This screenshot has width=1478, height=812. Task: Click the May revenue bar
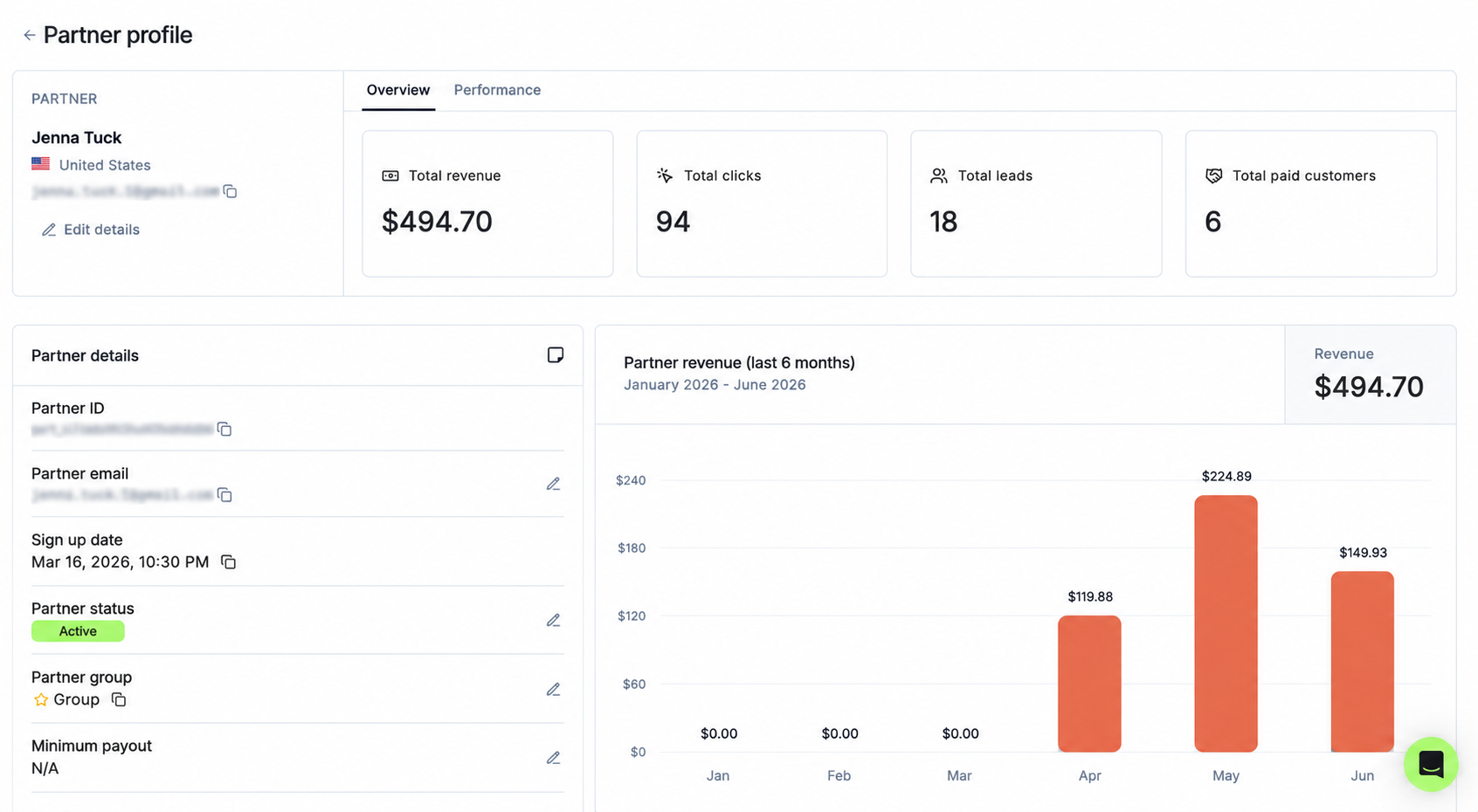(x=1226, y=623)
